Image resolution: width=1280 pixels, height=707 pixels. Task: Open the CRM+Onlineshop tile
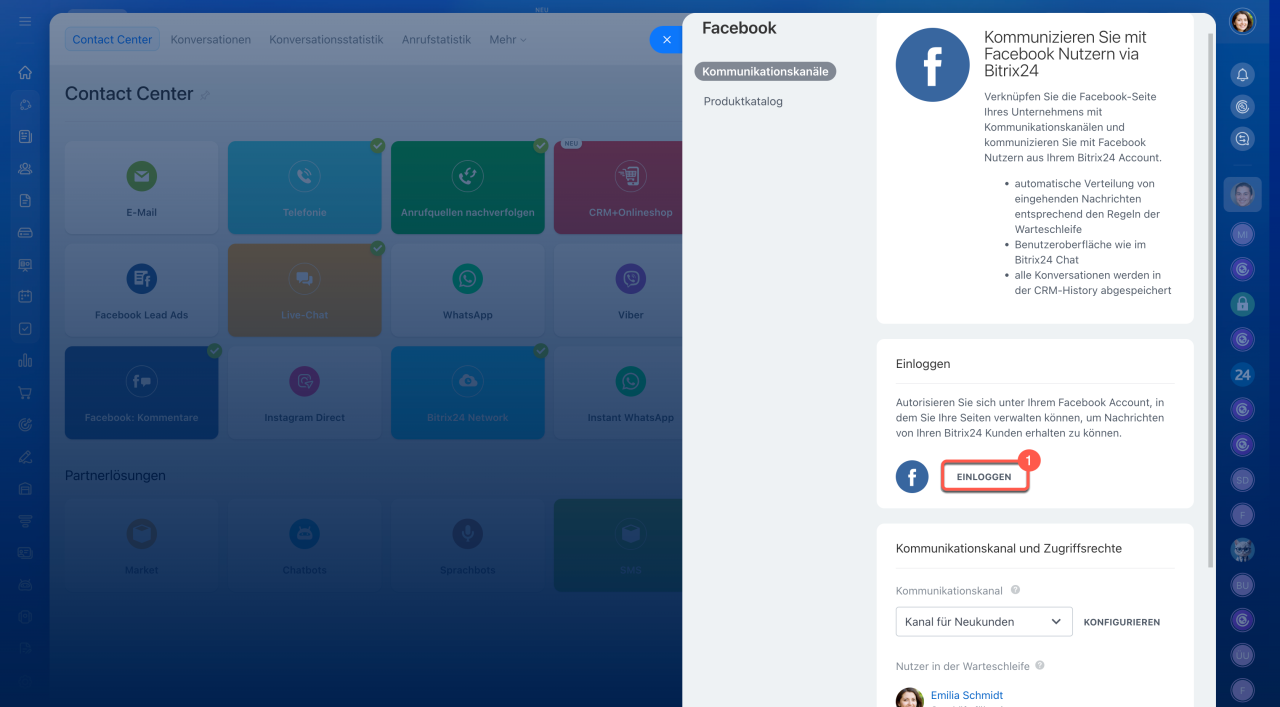coord(618,187)
